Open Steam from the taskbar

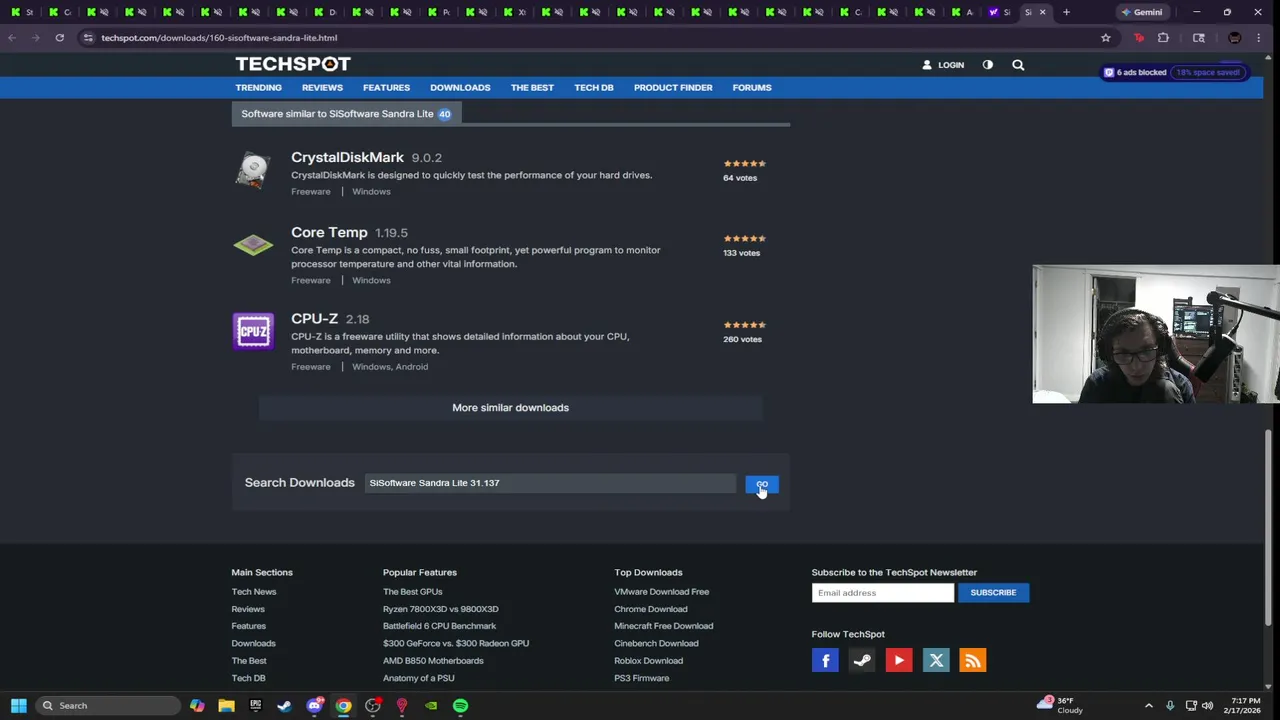coord(284,706)
